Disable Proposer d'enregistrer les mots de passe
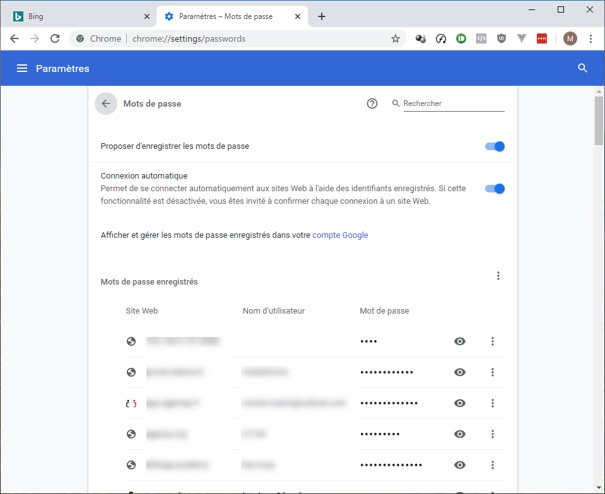 (495, 146)
